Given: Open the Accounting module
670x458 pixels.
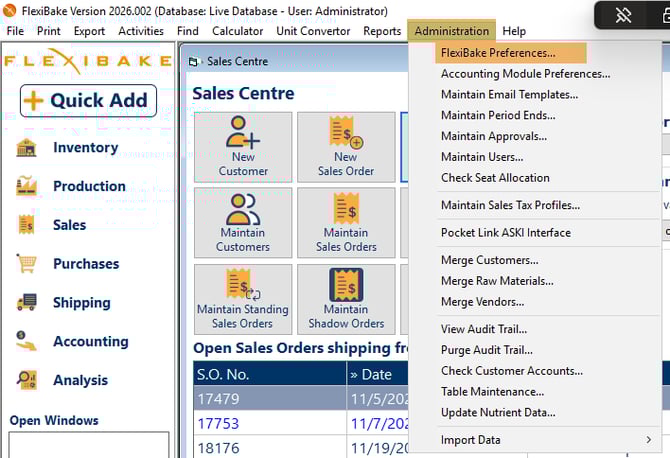Looking at the screenshot, I should [x=90, y=341].
